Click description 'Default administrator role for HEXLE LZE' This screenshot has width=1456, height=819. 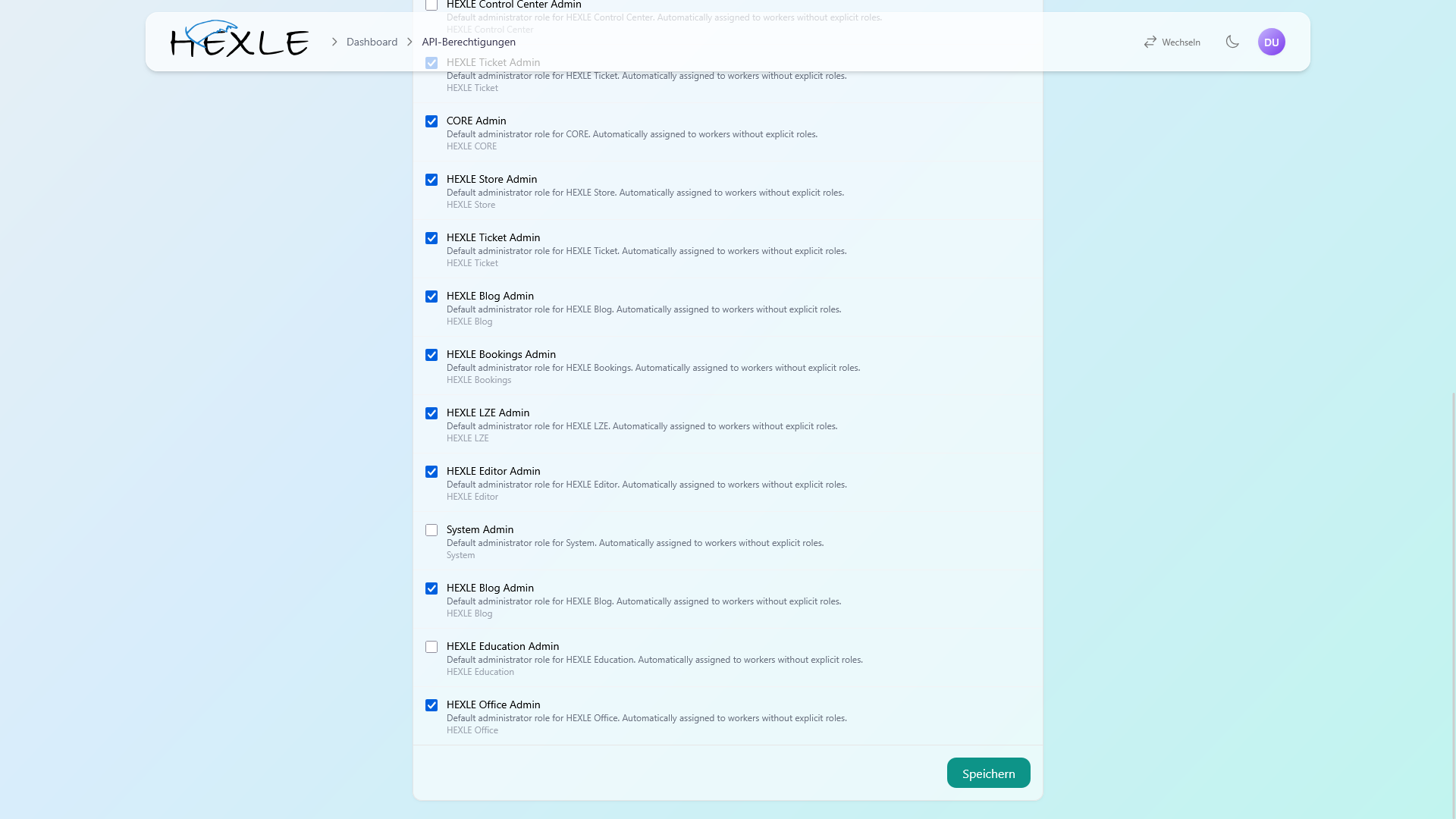point(642,426)
